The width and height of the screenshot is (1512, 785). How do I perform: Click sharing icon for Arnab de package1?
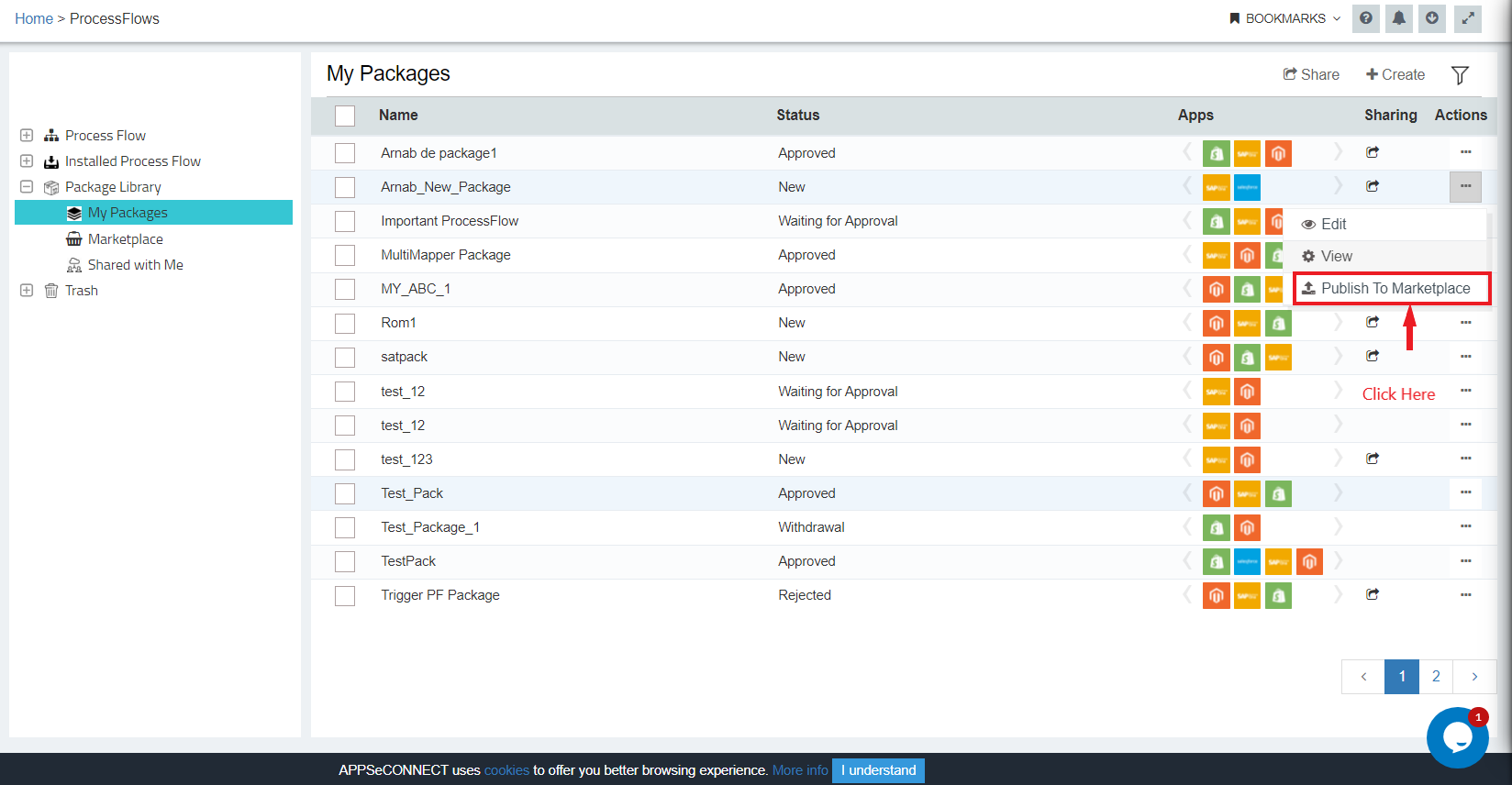1373,152
